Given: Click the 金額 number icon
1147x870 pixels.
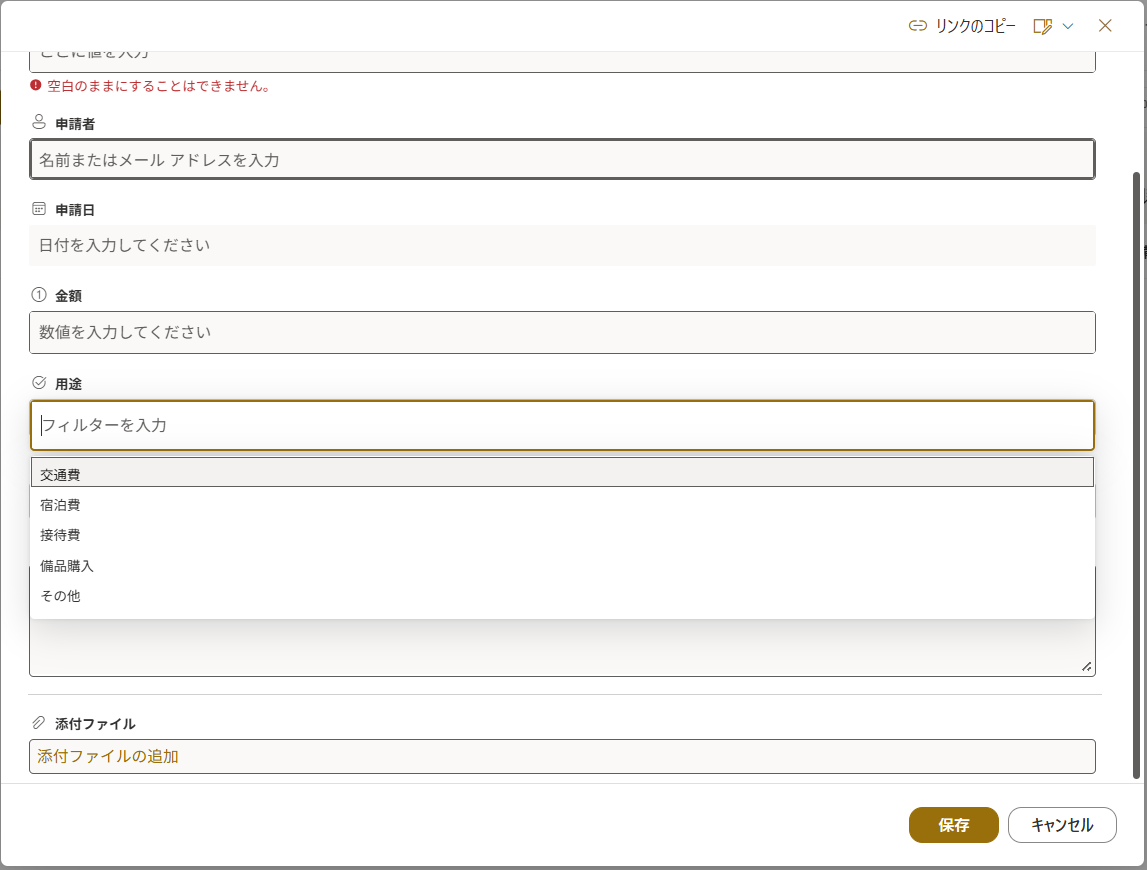Looking at the screenshot, I should point(39,295).
